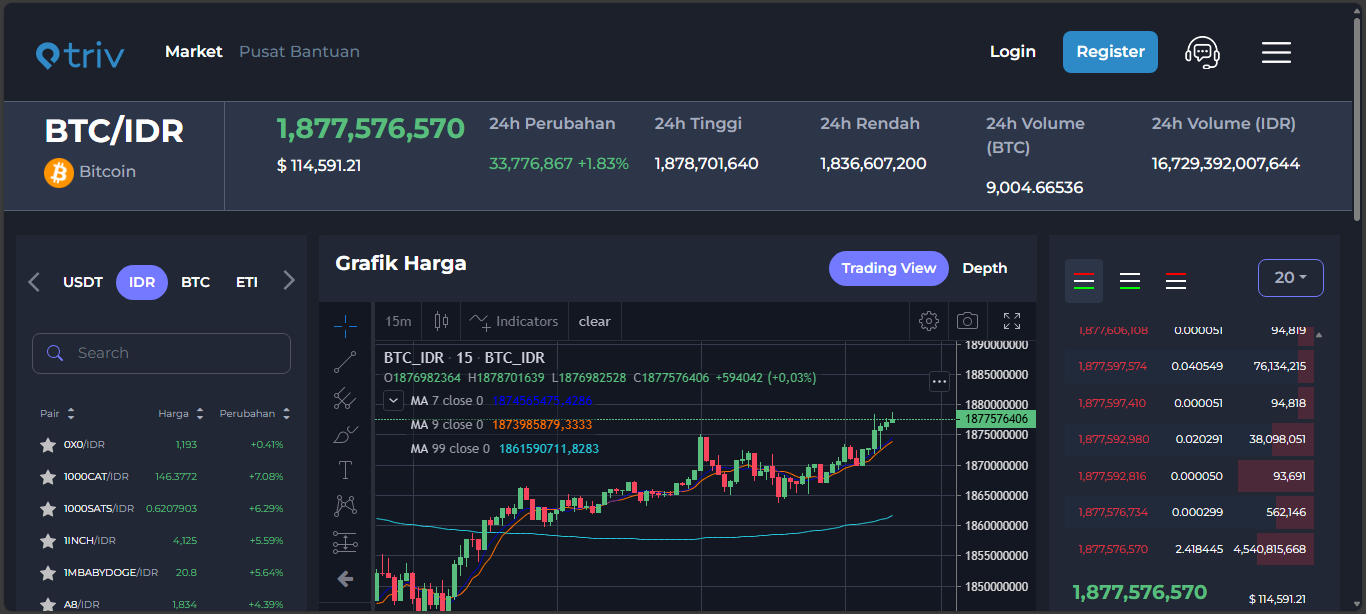This screenshot has width=1366, height=614.
Task: Open the order book depth 20 dropdown
Action: click(x=1290, y=278)
